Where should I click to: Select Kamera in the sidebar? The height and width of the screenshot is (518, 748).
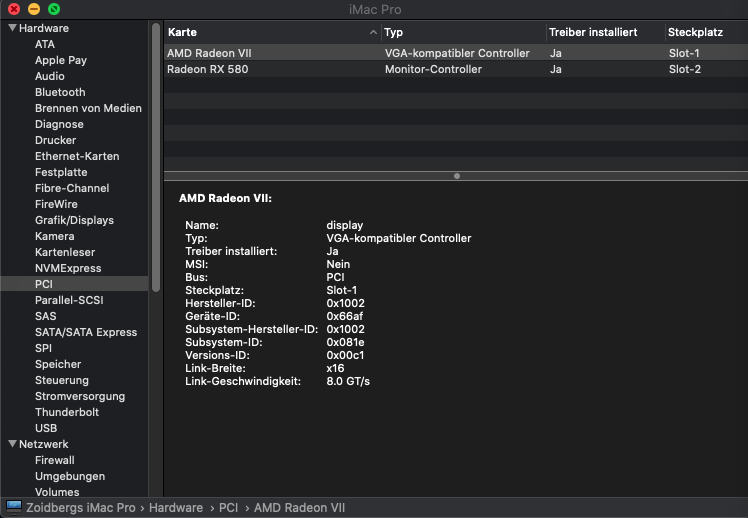click(x=54, y=236)
